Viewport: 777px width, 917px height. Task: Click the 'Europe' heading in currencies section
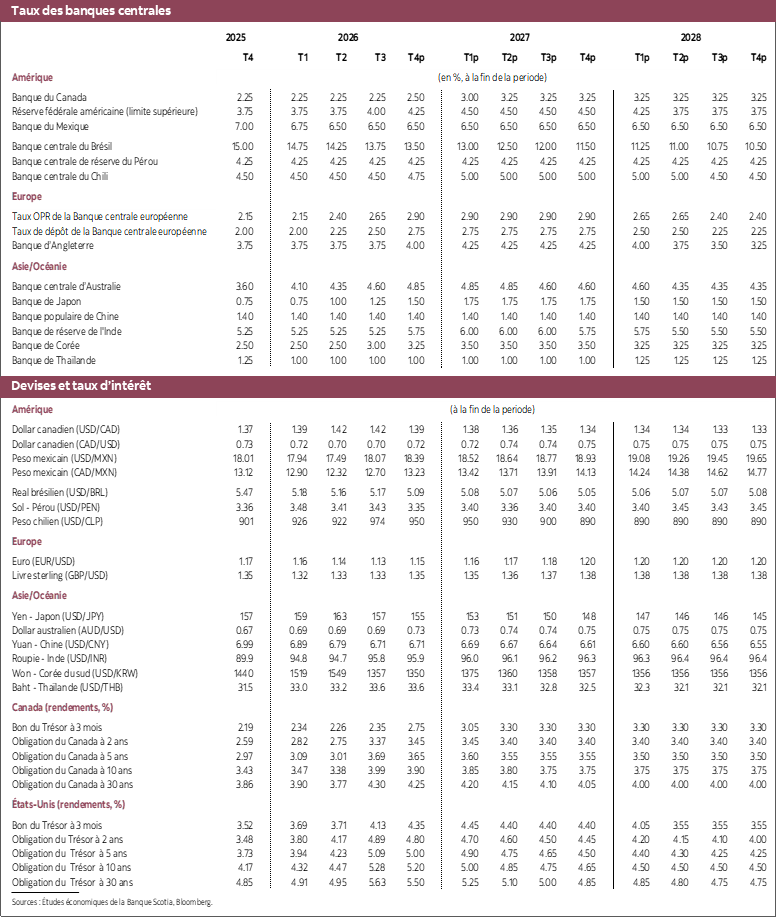26,542
